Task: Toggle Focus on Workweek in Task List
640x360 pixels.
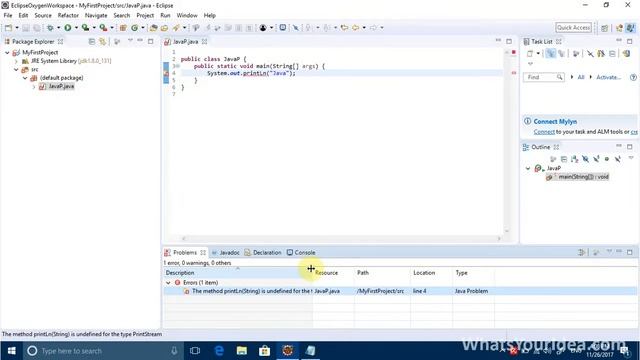Action: click(576, 53)
